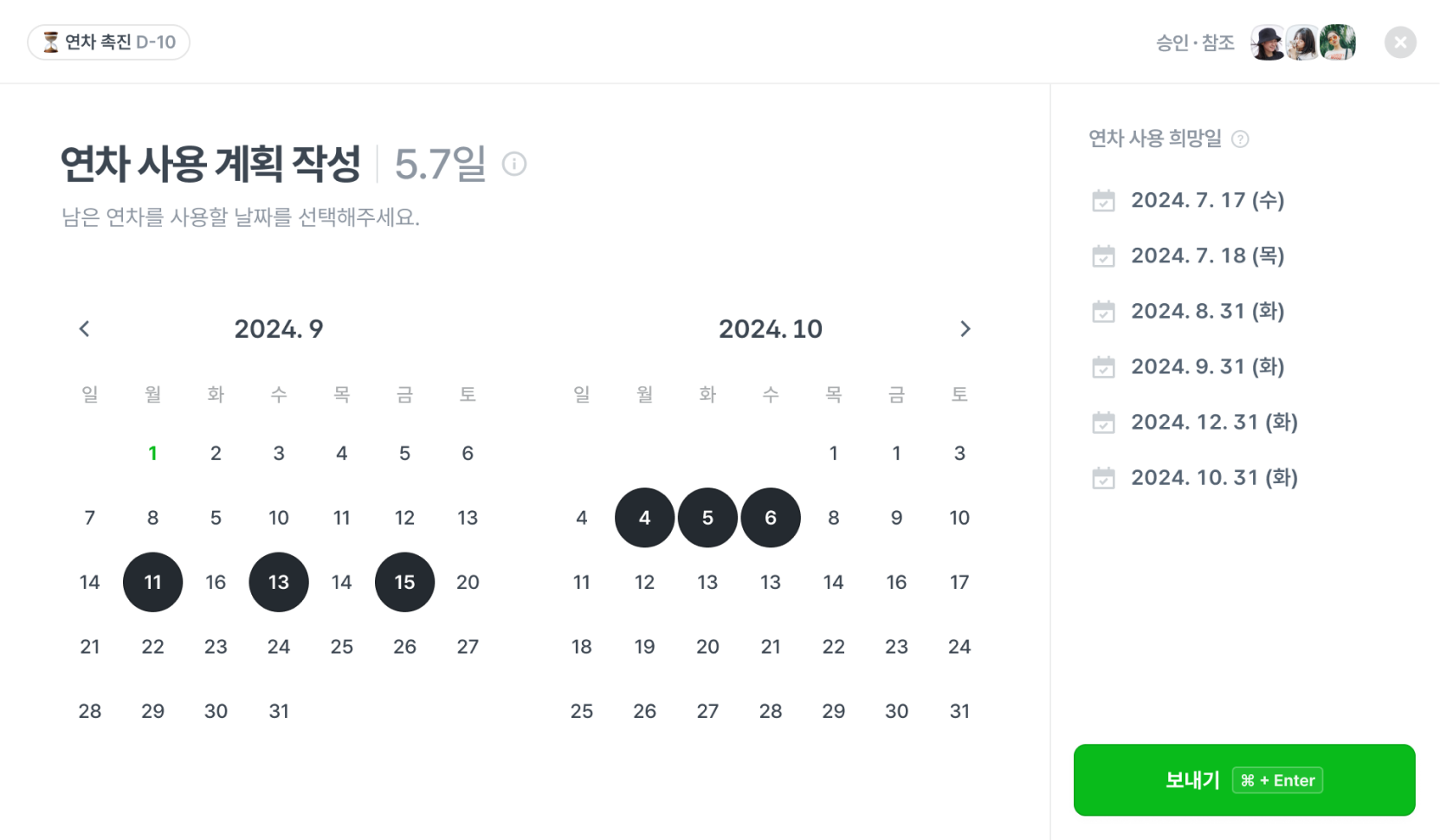1440x840 pixels.
Task: Click calendar icon for 2024. 12. 31 (화)
Action: pyautogui.click(x=1103, y=423)
